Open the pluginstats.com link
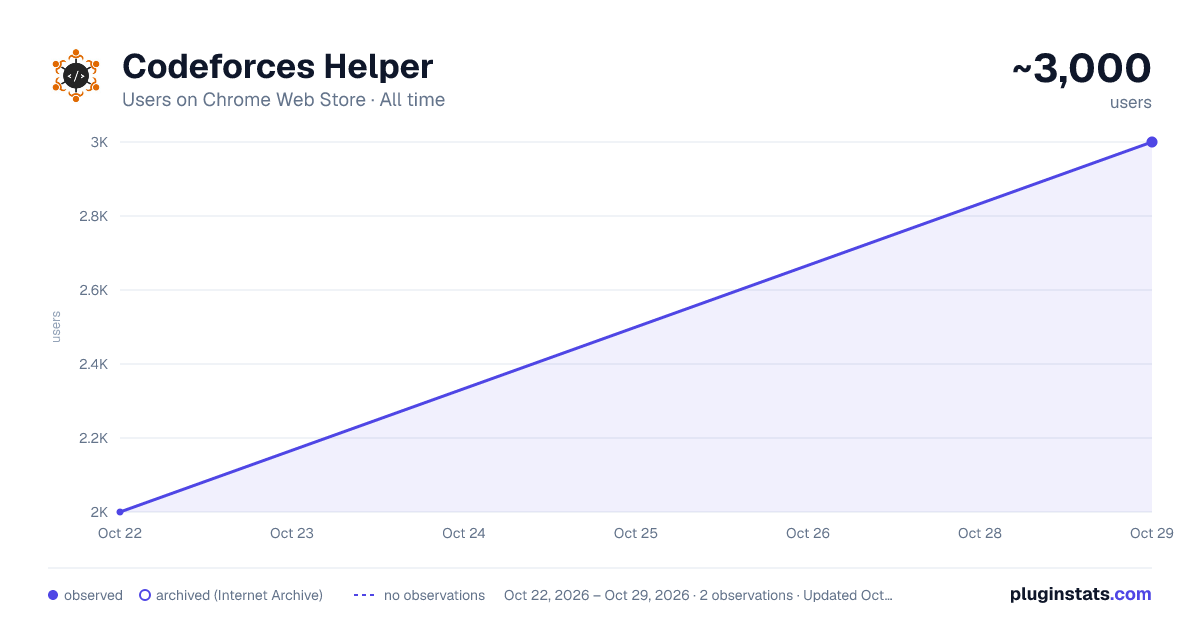This screenshot has height=630, width=1200. coord(1080,594)
